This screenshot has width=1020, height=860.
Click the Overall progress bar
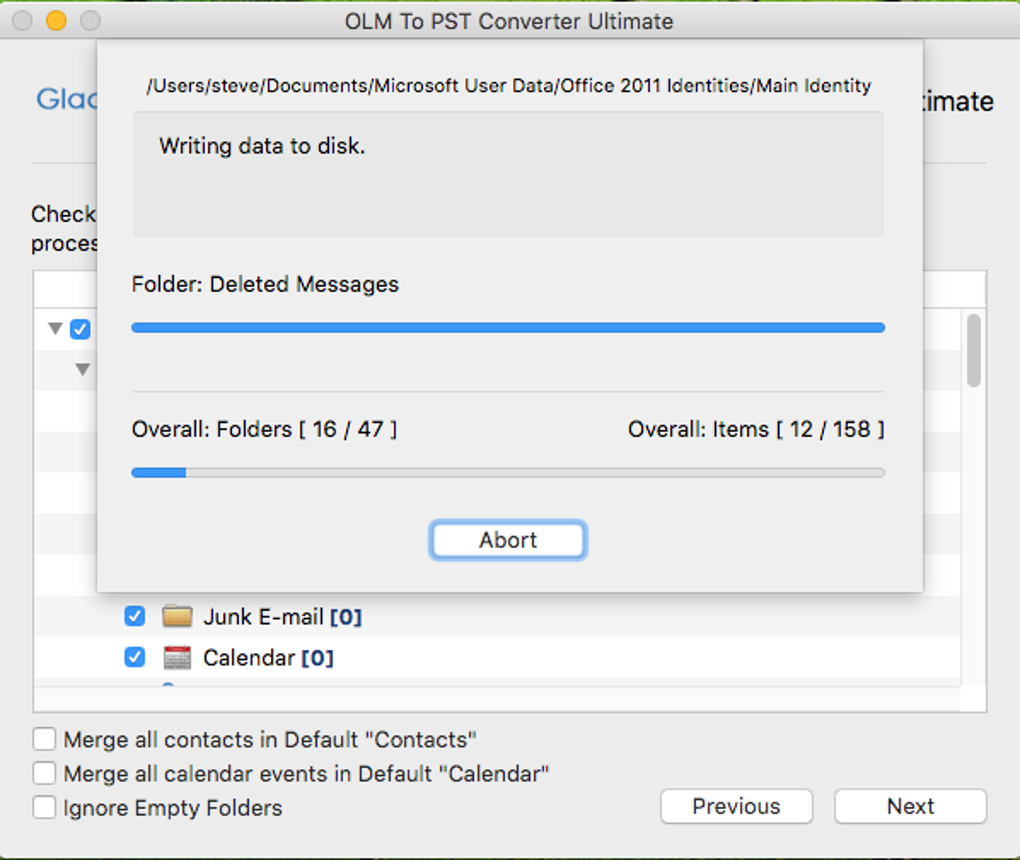pyautogui.click(x=508, y=472)
